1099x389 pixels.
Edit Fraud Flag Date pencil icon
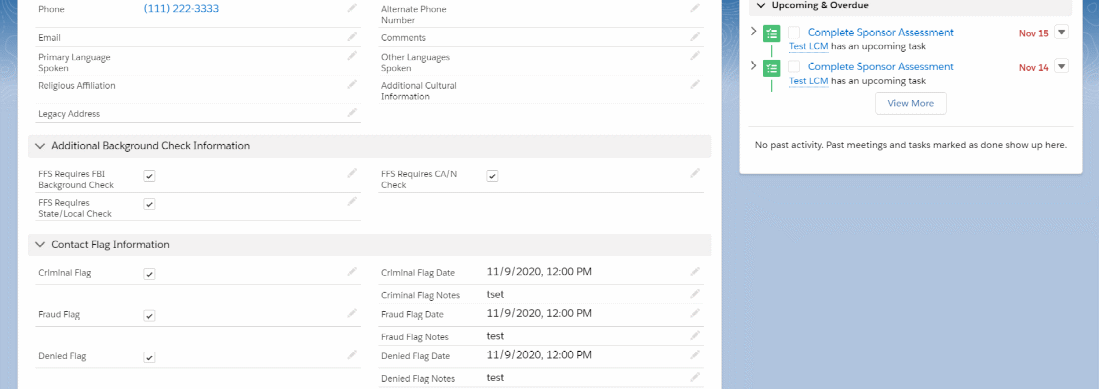point(695,313)
